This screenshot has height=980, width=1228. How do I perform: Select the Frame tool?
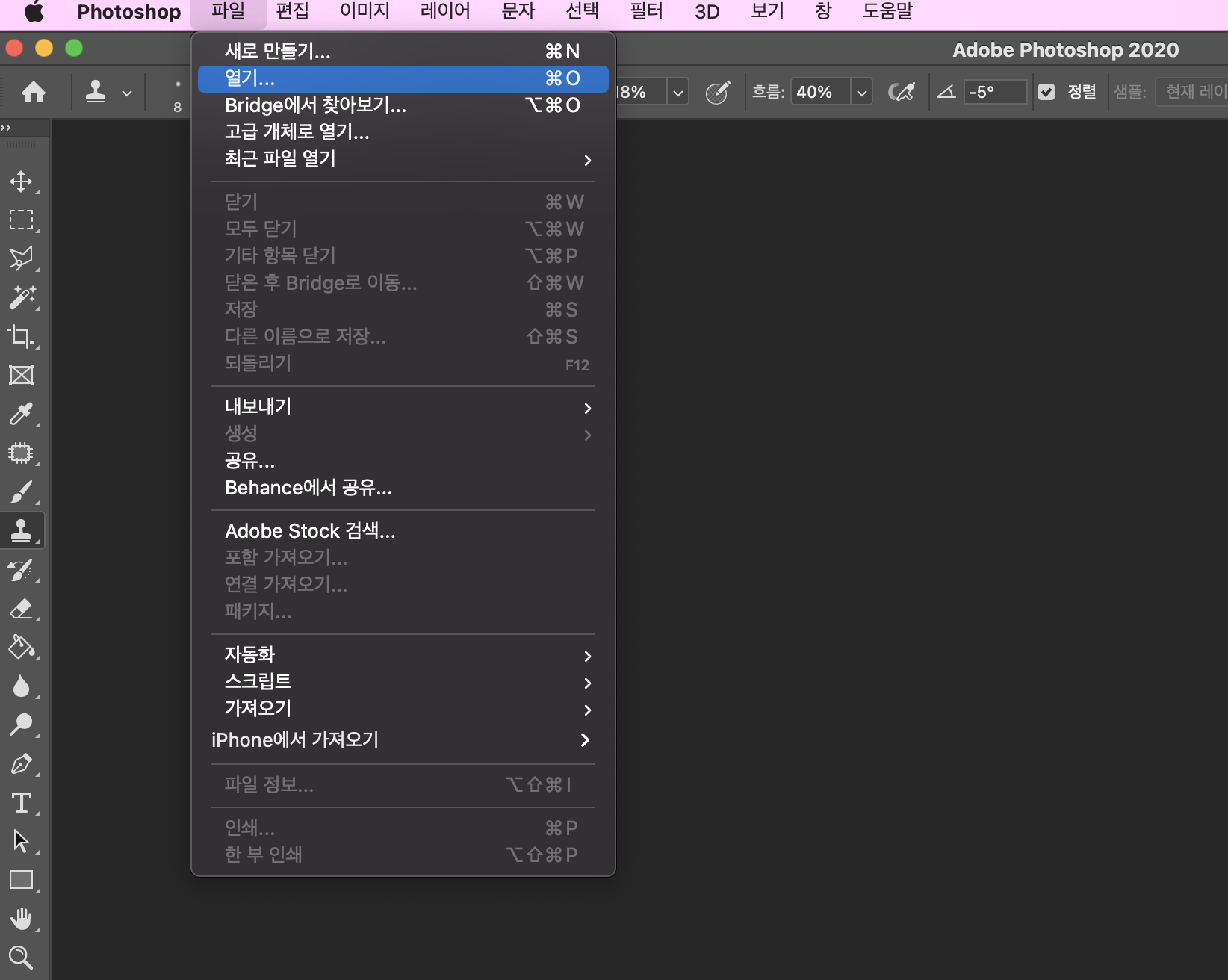pyautogui.click(x=21, y=375)
